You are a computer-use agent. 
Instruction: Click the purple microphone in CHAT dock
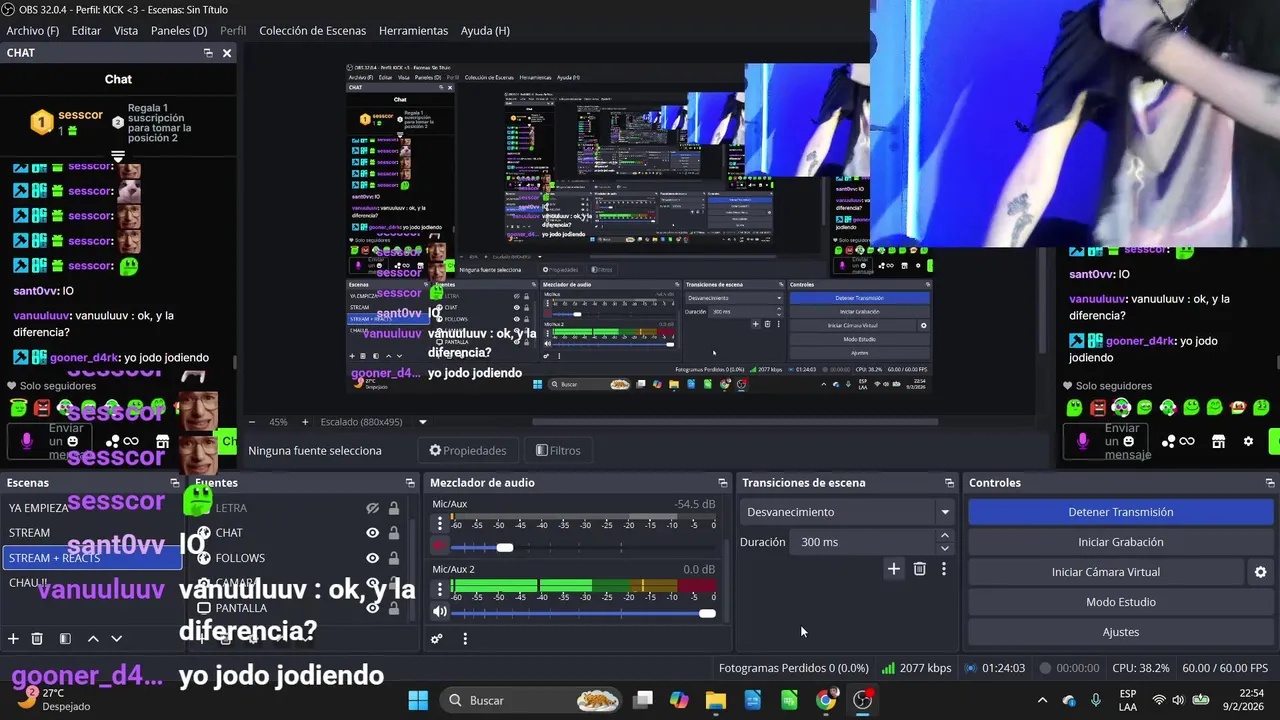click(x=27, y=441)
